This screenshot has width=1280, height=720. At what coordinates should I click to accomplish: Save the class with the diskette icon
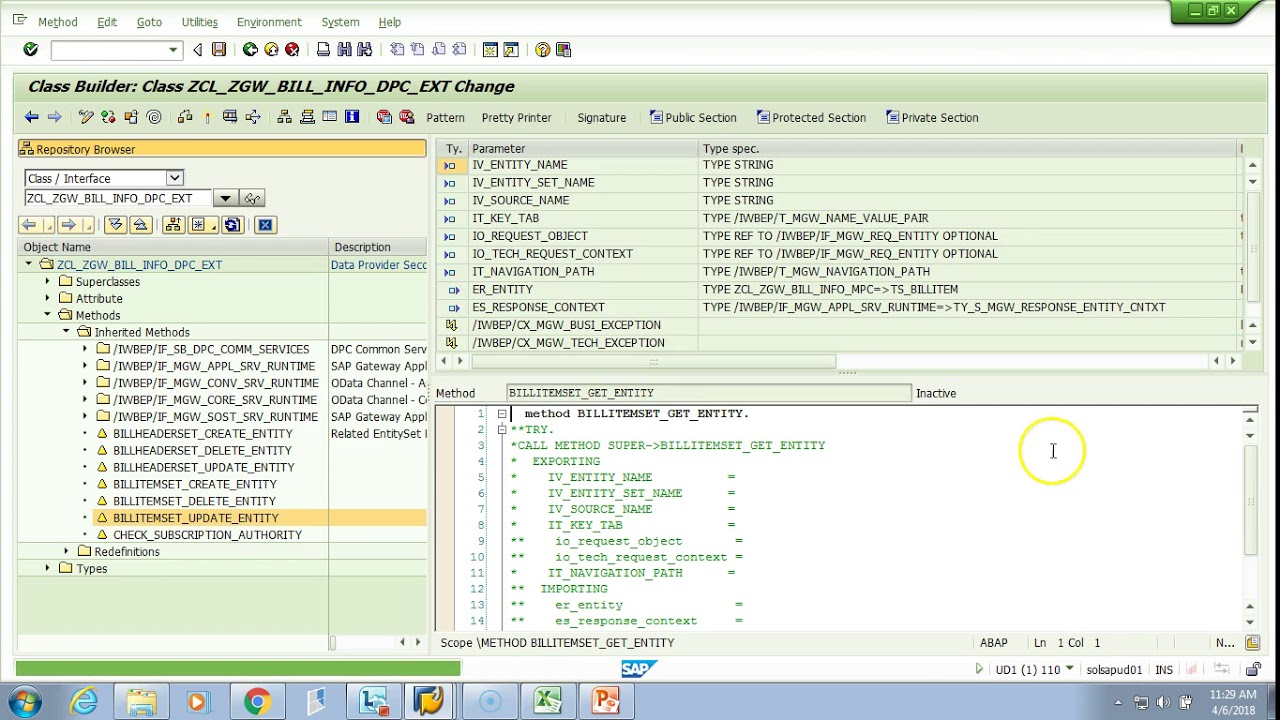[x=219, y=49]
